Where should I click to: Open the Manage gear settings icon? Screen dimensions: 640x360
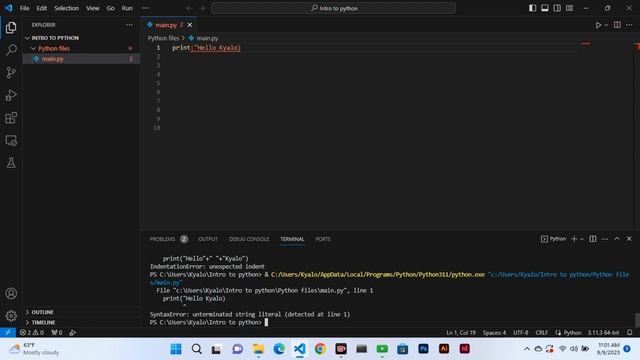tap(11, 316)
